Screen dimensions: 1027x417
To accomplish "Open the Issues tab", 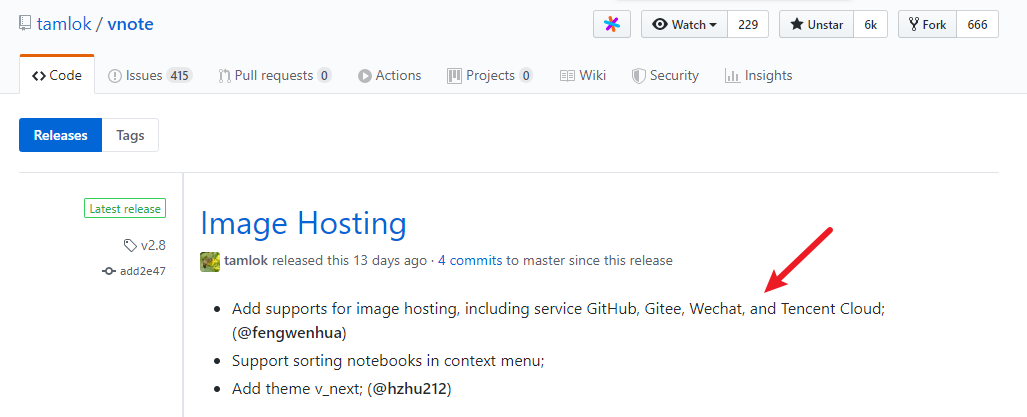I will [150, 76].
